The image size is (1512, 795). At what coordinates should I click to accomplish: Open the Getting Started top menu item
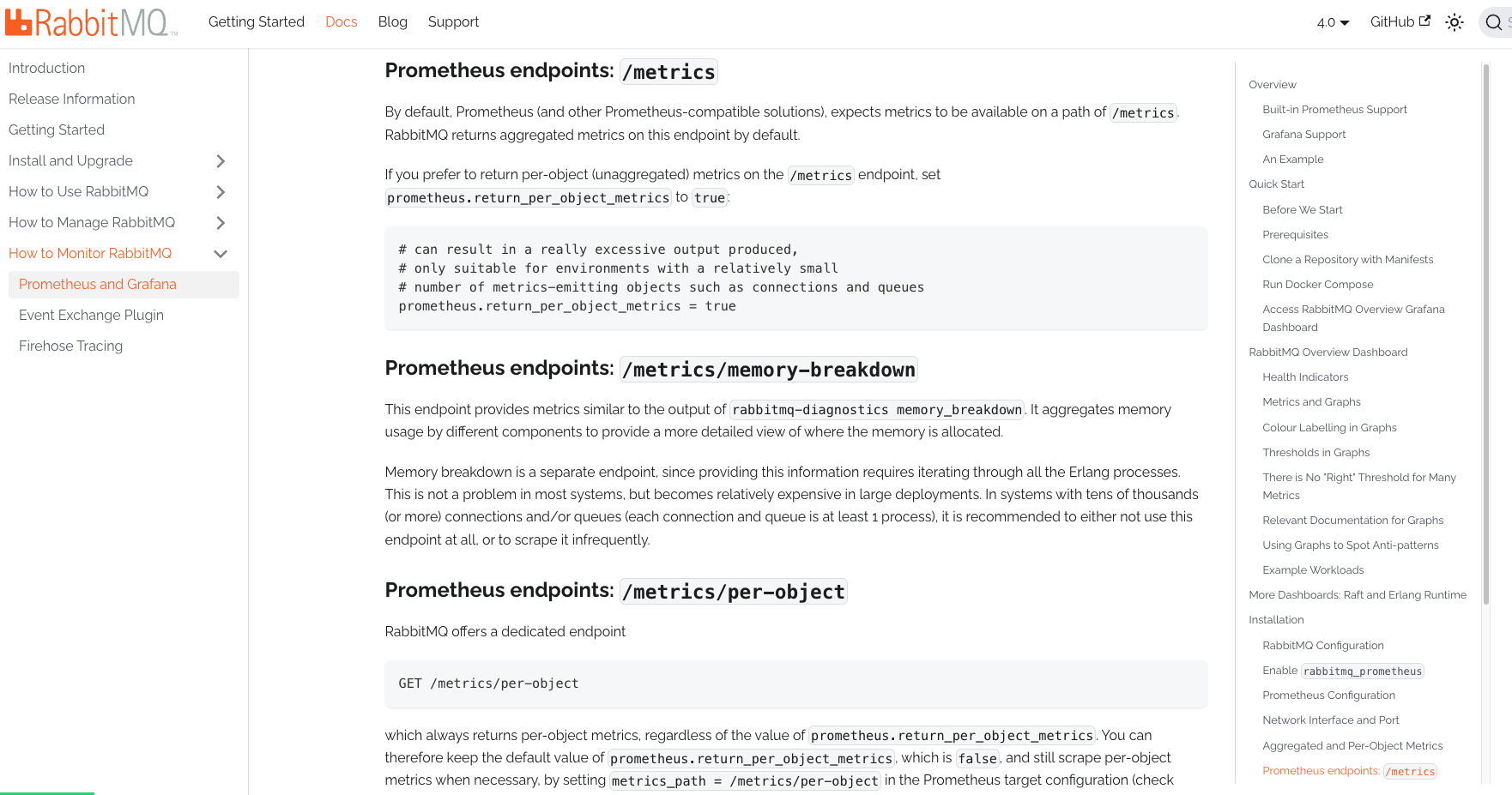(x=256, y=22)
